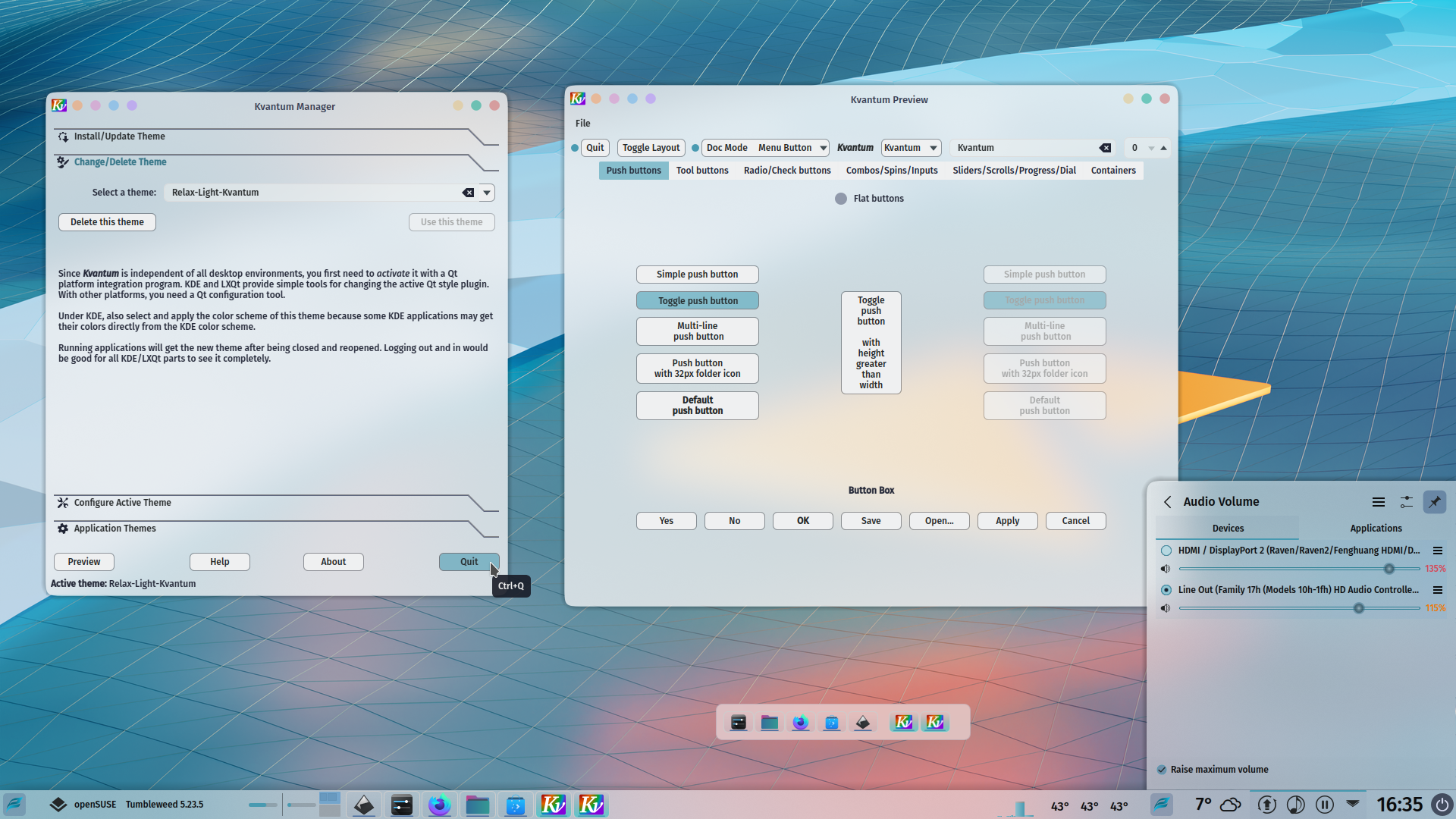This screenshot has height=819, width=1456.
Task: Open the settings sliders app in the taskbar
Action: click(x=402, y=805)
